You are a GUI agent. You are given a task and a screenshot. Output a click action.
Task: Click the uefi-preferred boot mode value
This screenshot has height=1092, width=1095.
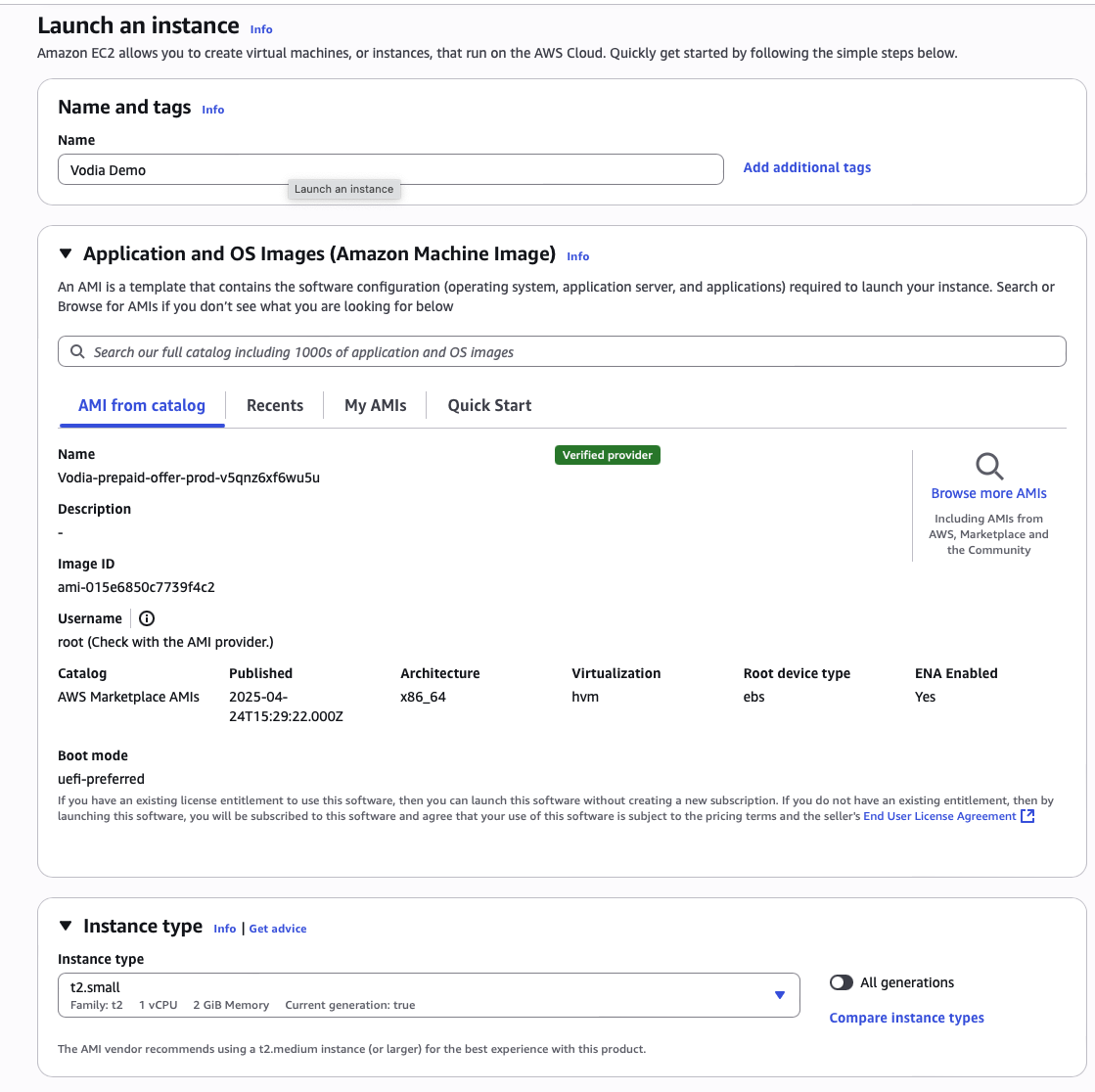101,779
